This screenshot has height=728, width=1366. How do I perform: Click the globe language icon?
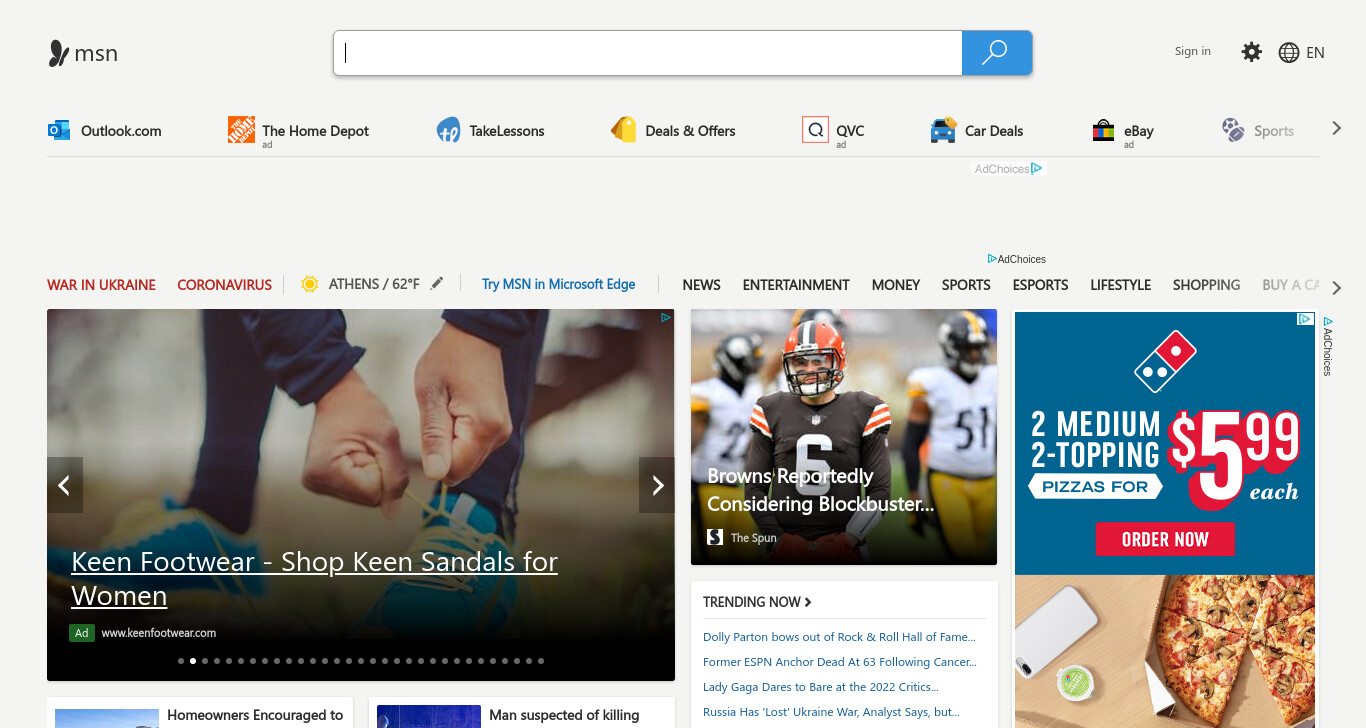(x=1289, y=53)
